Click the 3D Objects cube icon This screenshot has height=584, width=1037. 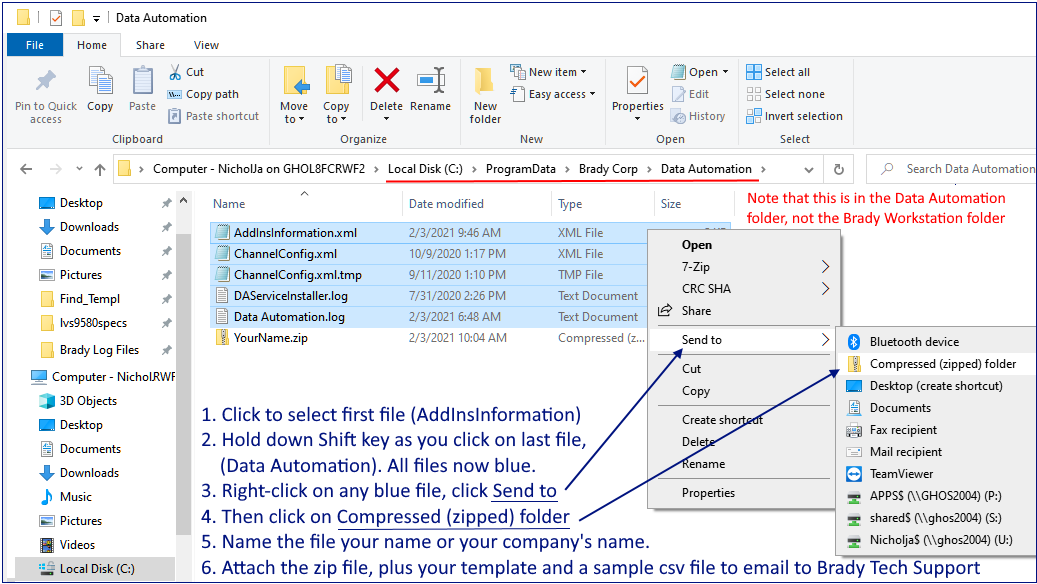pos(46,401)
